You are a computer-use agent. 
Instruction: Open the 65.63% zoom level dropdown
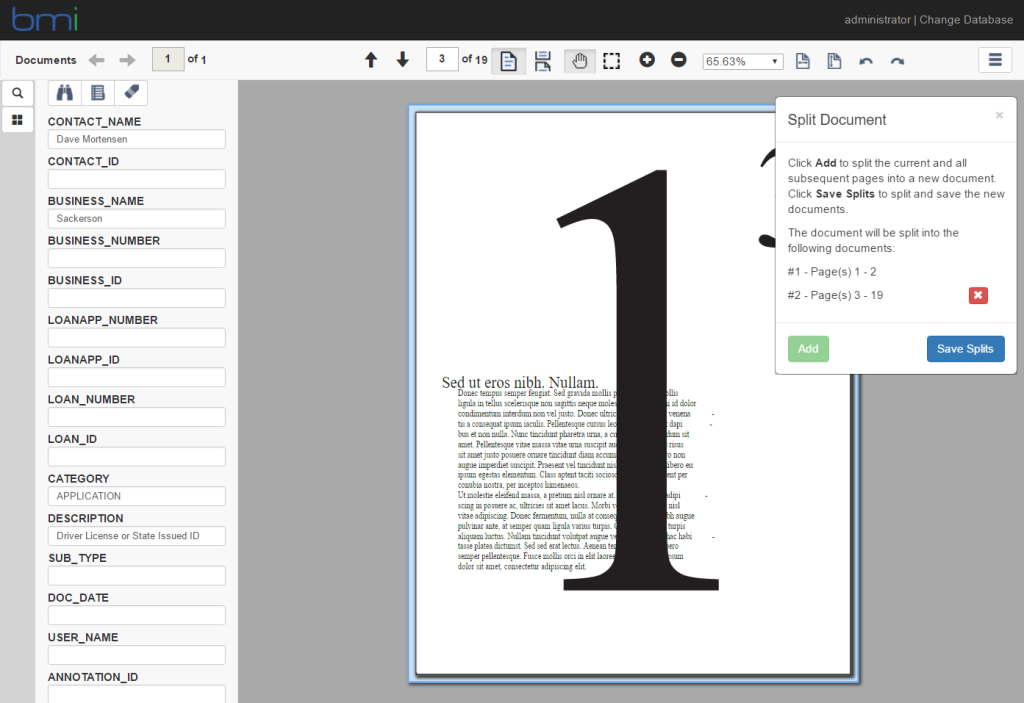(742, 61)
